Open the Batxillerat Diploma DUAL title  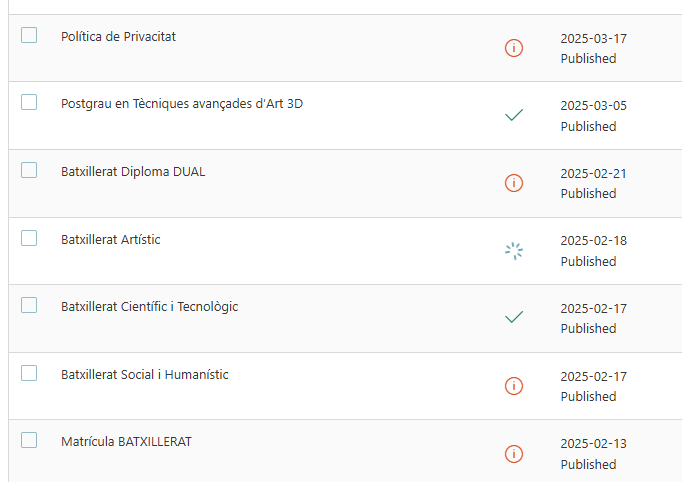(133, 172)
